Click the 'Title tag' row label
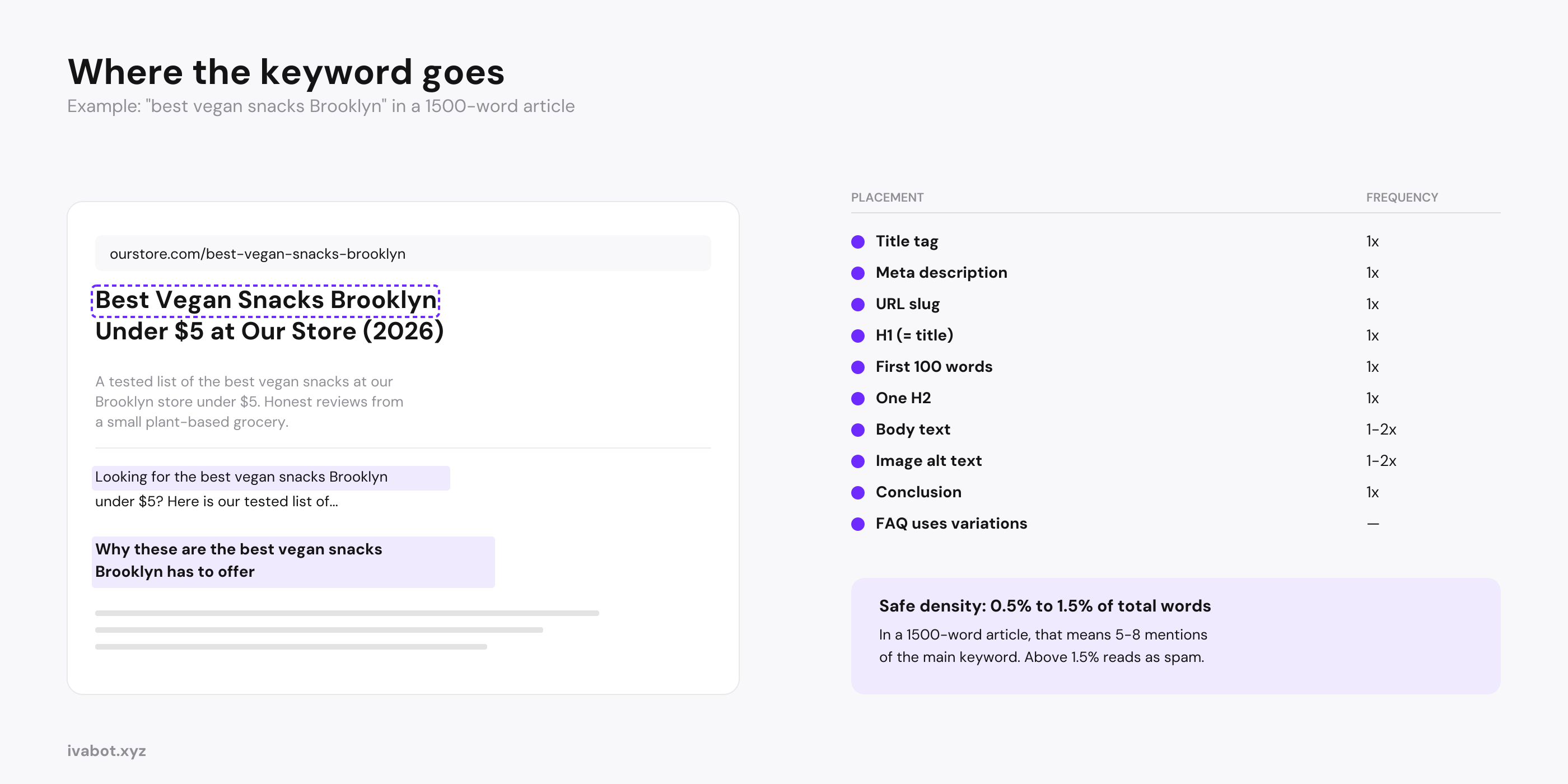Viewport: 1568px width, 784px height. [x=906, y=242]
